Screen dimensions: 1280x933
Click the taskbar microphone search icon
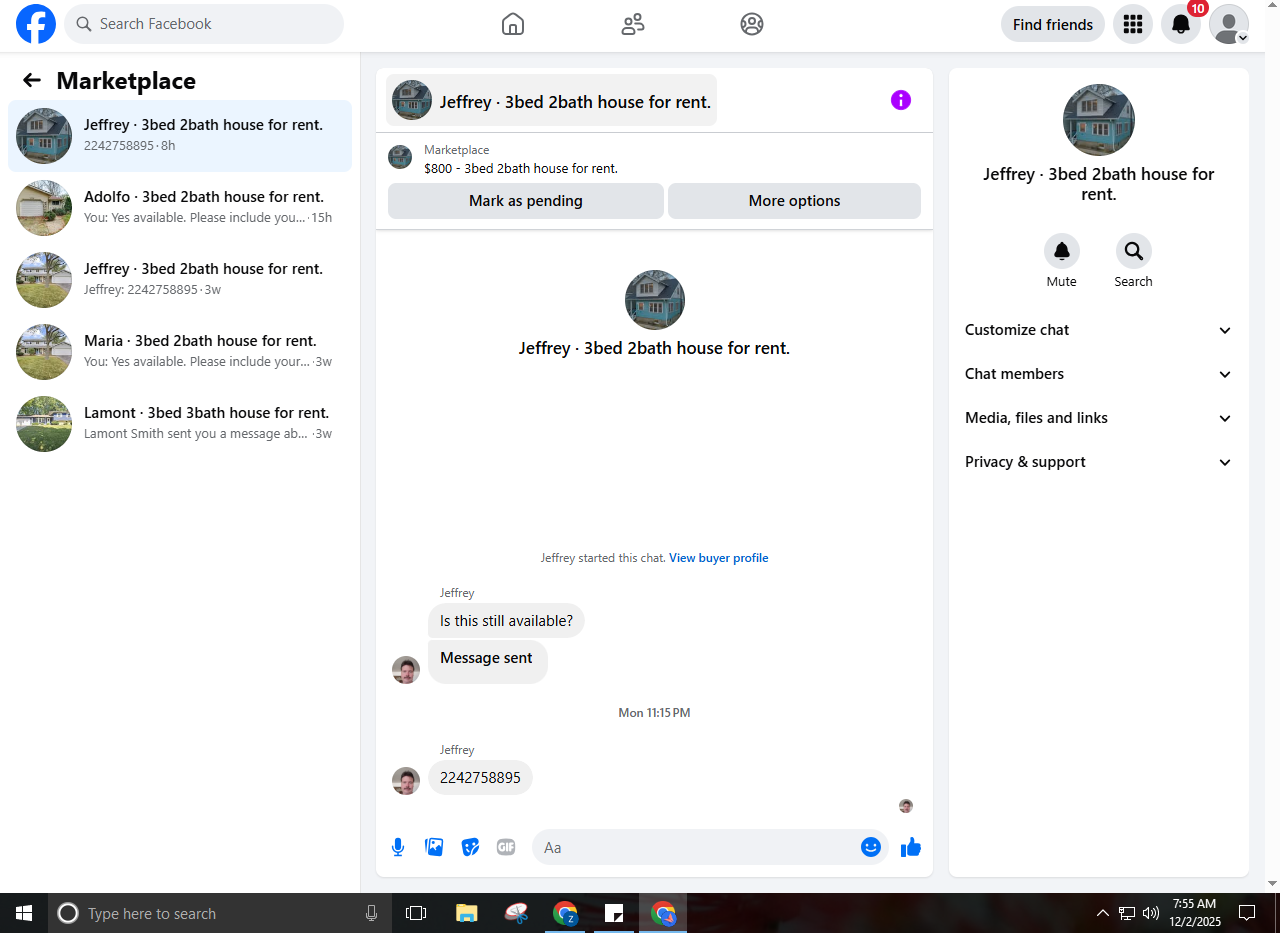(x=371, y=913)
